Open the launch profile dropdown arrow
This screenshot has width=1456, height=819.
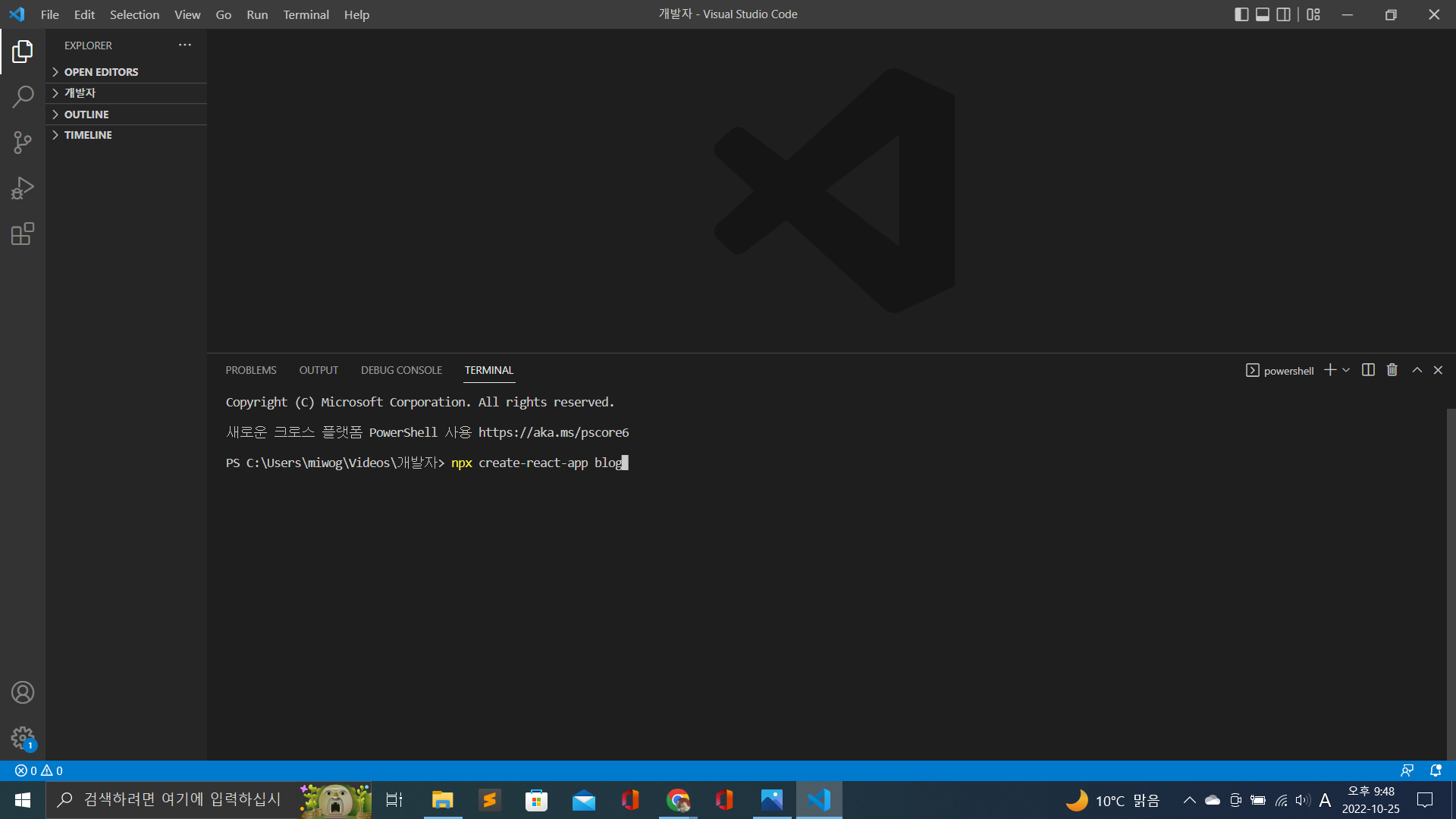pos(1346,370)
